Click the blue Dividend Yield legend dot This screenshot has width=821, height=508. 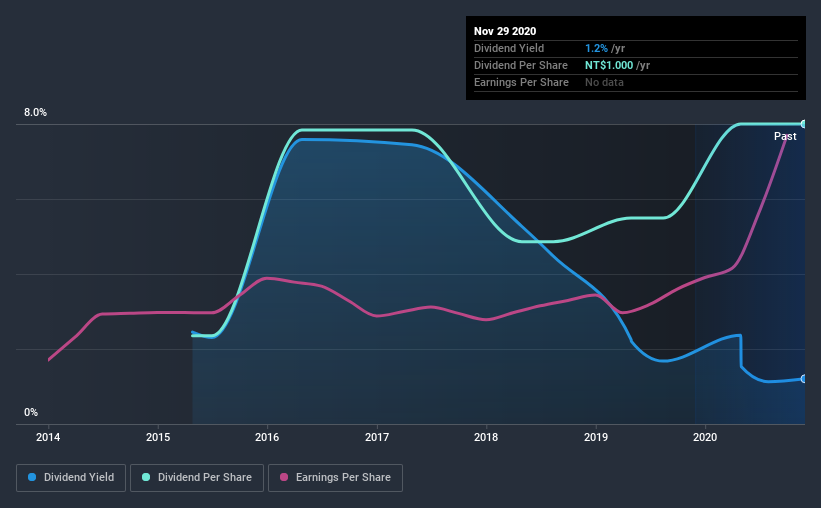pyautogui.click(x=32, y=477)
